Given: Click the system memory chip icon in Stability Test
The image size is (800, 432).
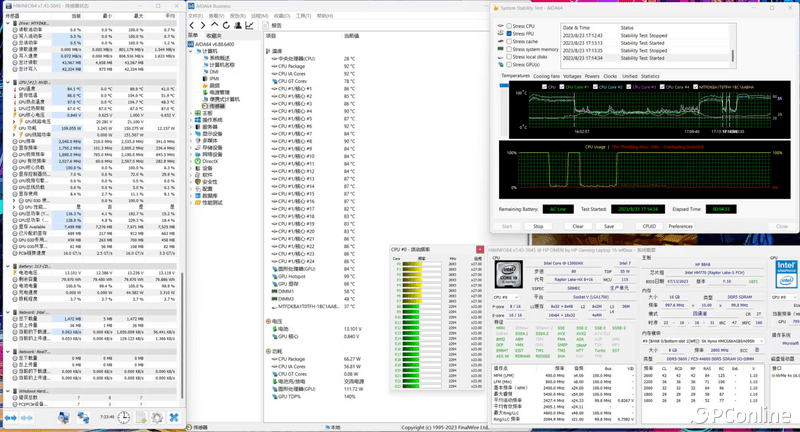Looking at the screenshot, I should pos(501,49).
